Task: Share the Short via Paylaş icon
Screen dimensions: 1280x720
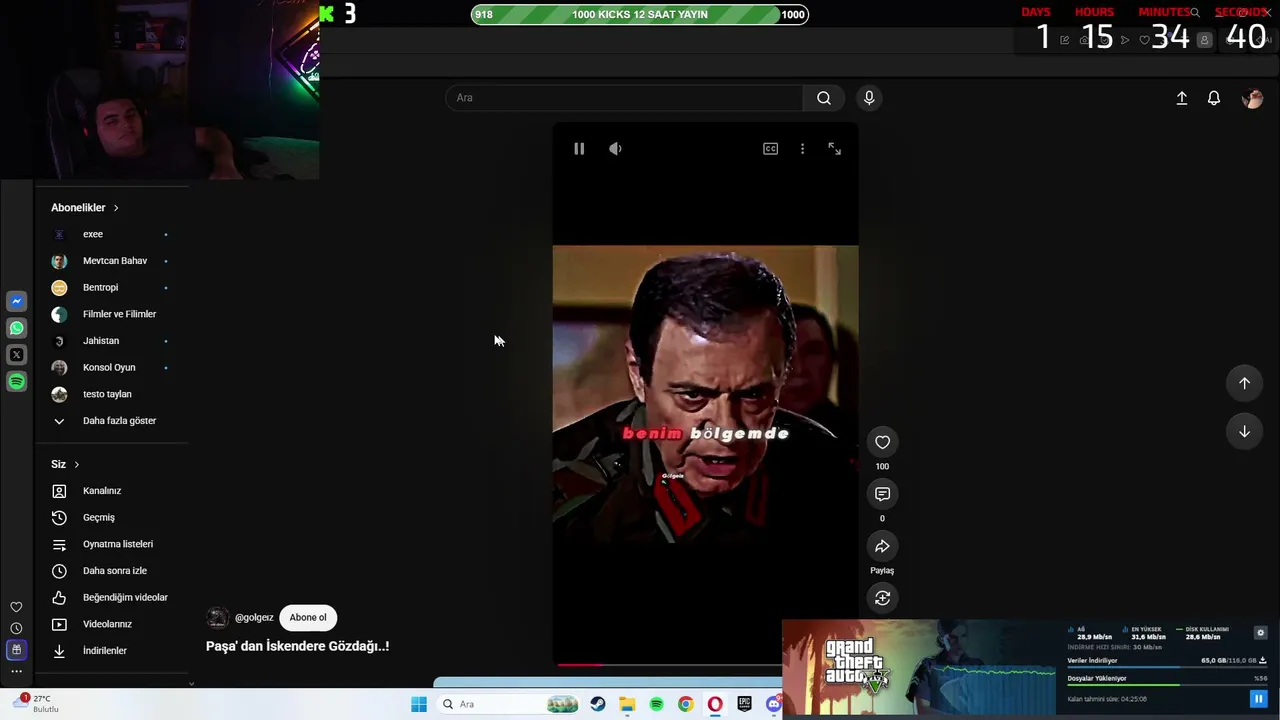Action: tap(882, 546)
